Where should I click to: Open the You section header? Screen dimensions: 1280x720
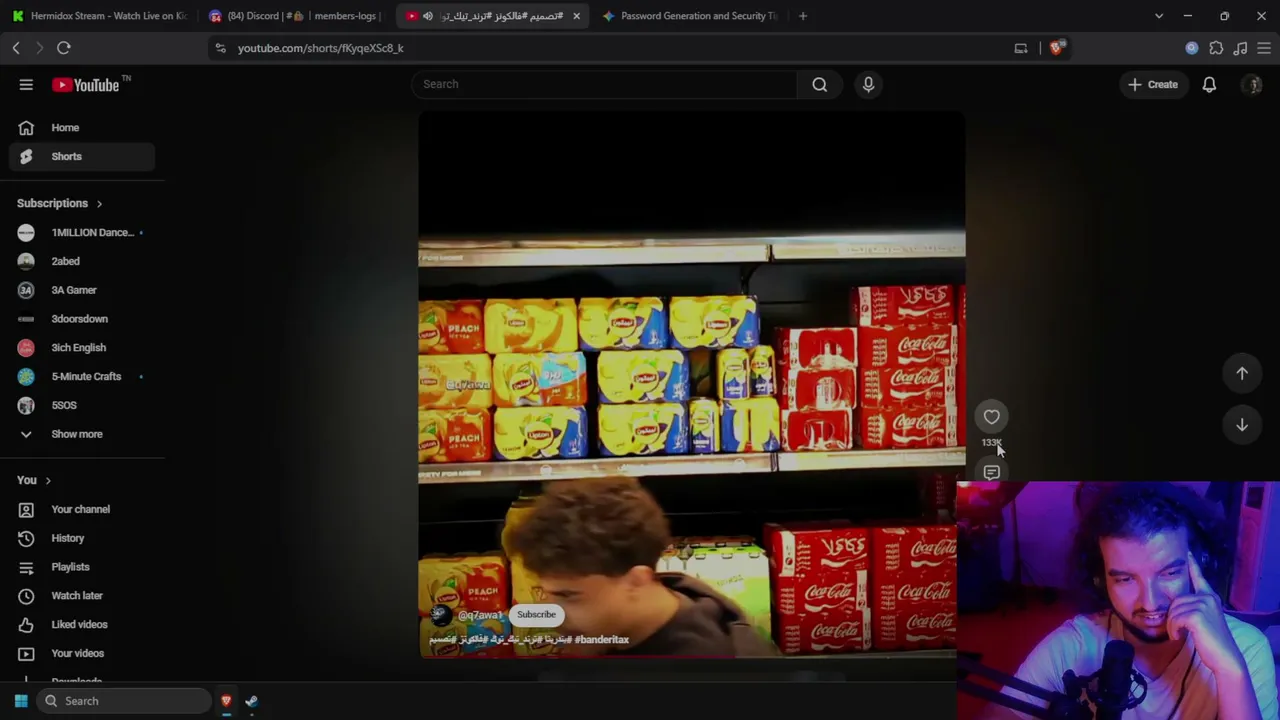(34, 481)
